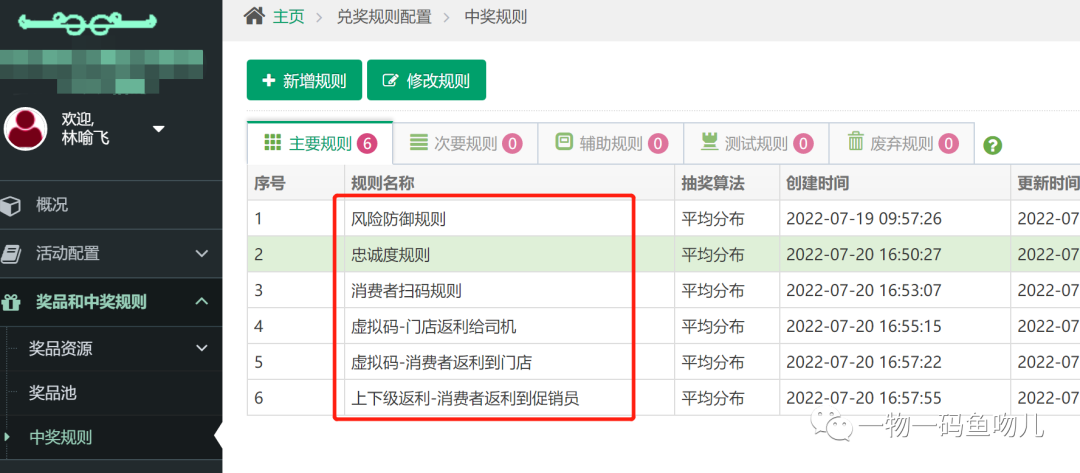Switch to the 次要规则 tab

click(465, 143)
